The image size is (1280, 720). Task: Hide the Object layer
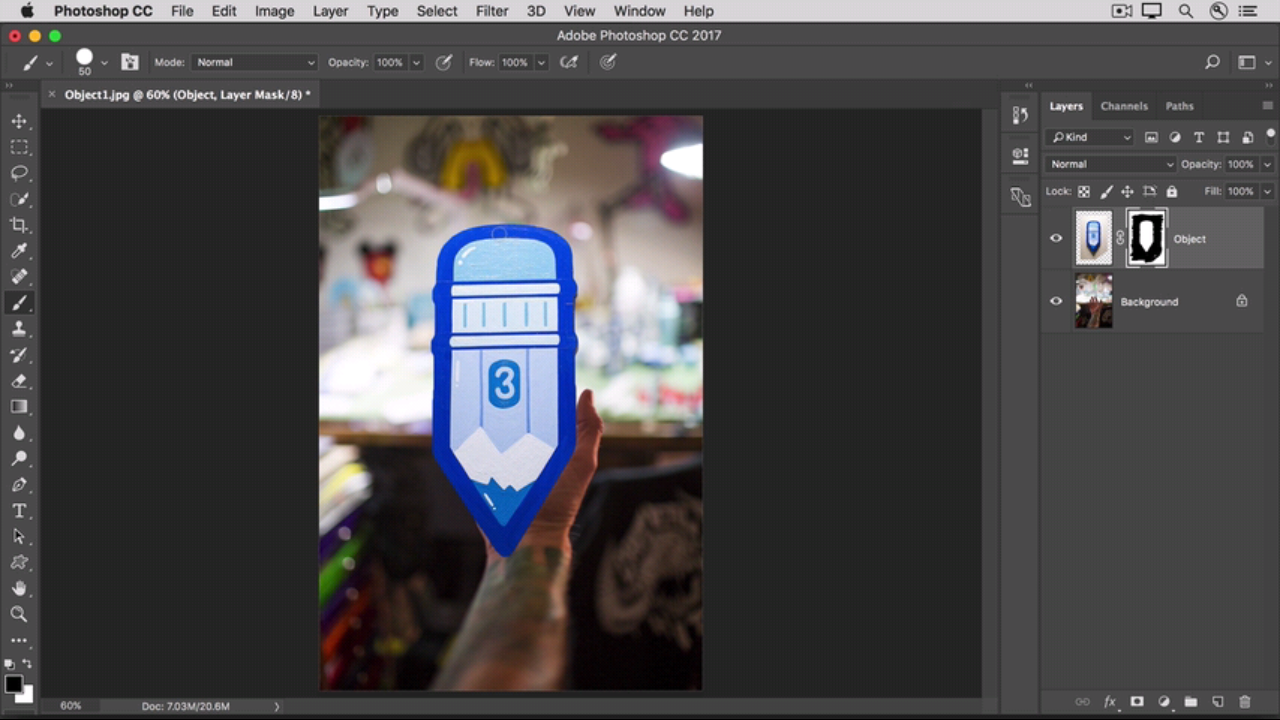click(x=1056, y=238)
